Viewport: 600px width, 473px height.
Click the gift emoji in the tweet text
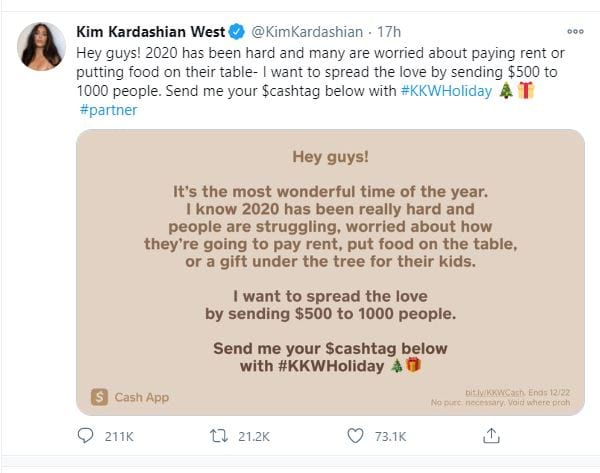point(527,91)
